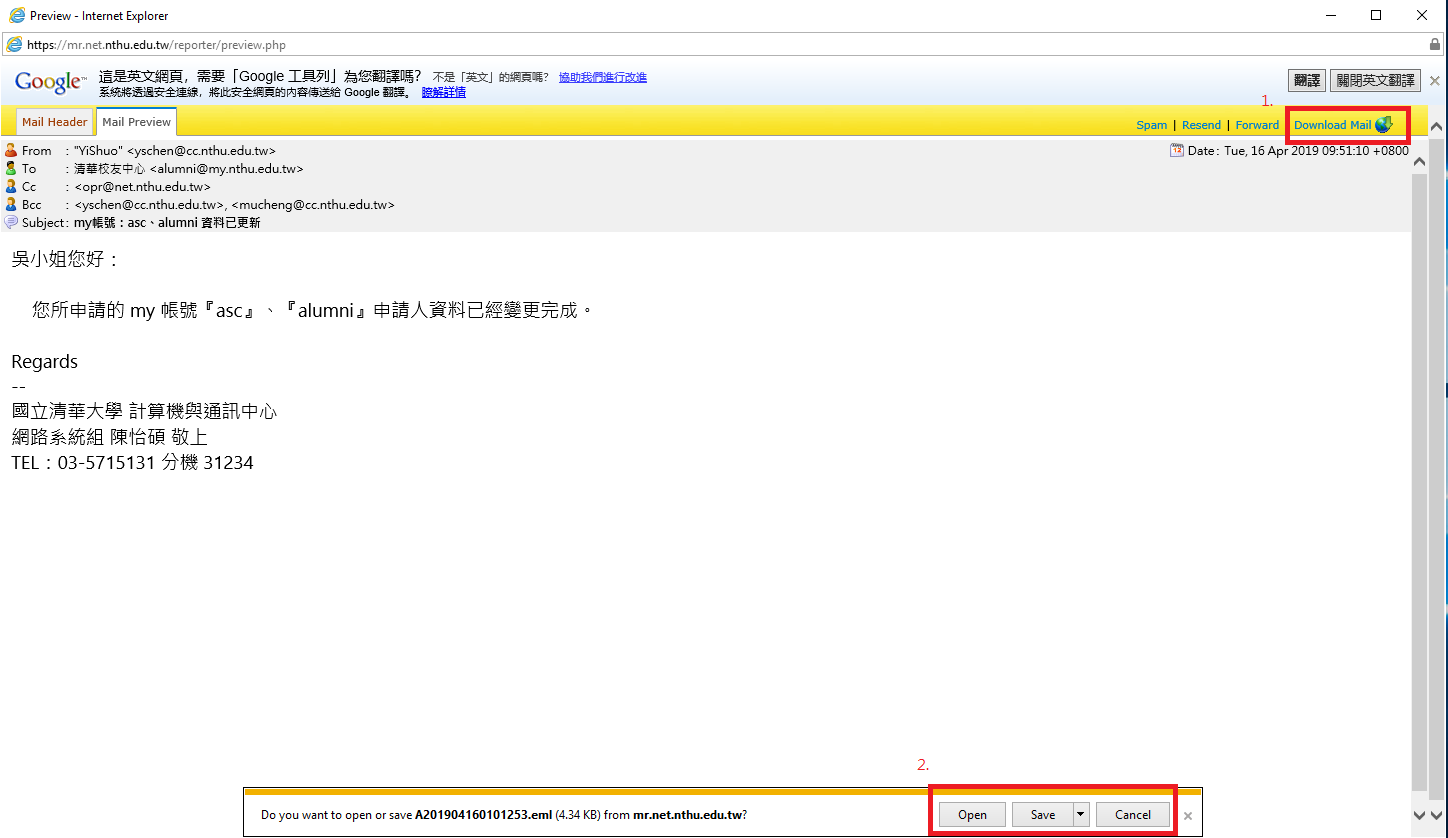Switch to the Mail Header tab
This screenshot has width=1448, height=838.
[55, 122]
